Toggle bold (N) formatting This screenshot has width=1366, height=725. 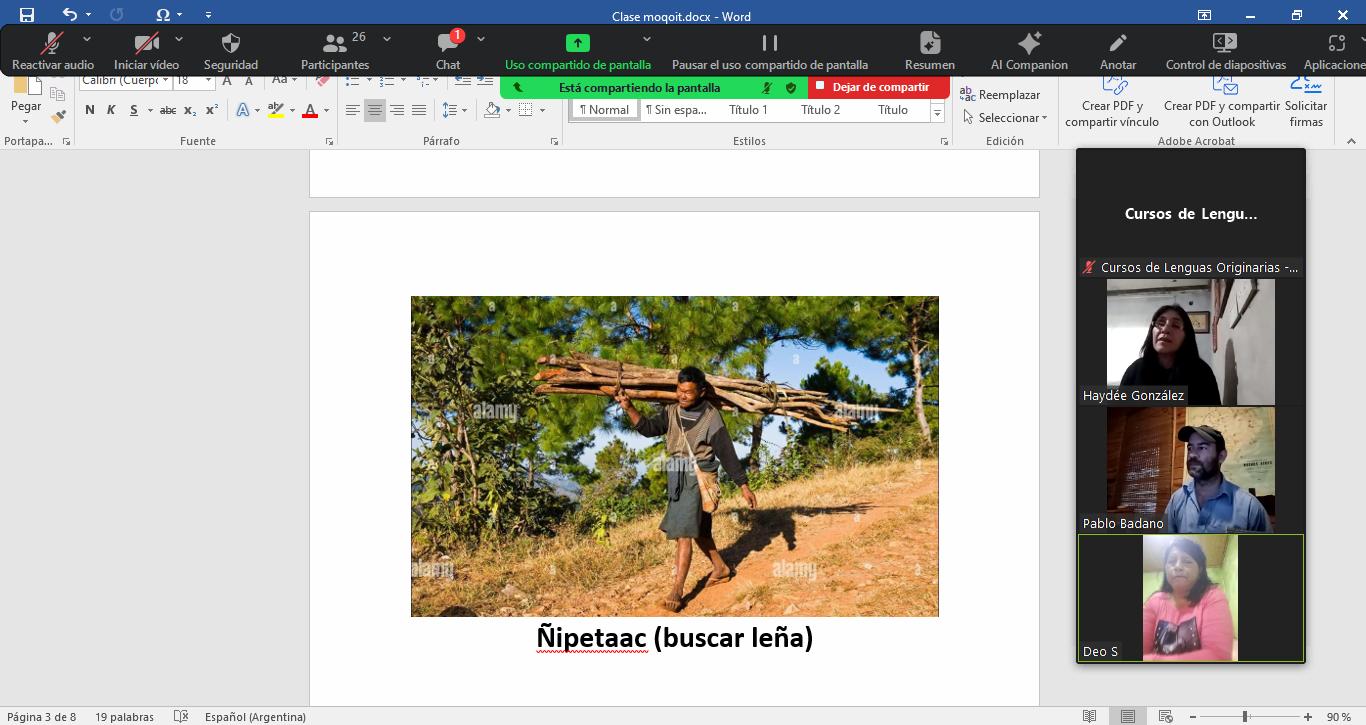[x=90, y=110]
